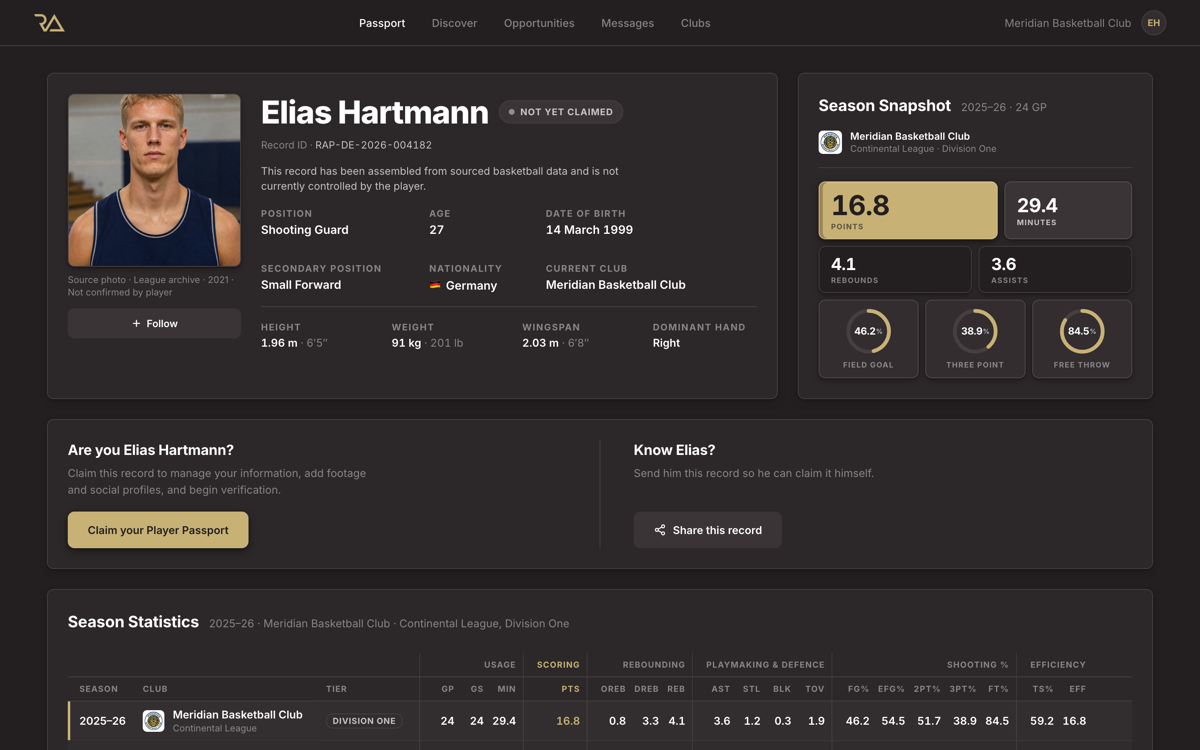
Task: Click the player name Elias Hartmann heading
Action: (374, 112)
